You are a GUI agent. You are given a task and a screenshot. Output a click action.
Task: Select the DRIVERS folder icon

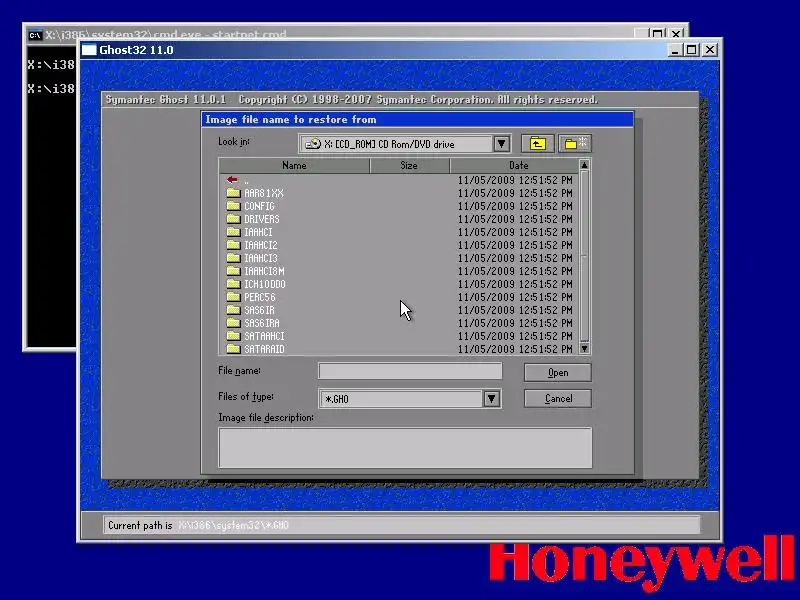click(233, 219)
